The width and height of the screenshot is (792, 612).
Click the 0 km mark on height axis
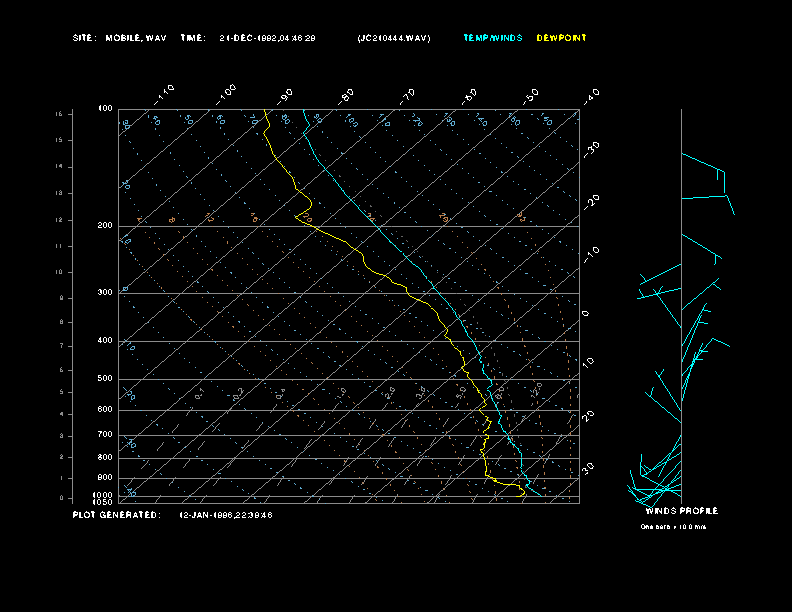pyautogui.click(x=62, y=498)
